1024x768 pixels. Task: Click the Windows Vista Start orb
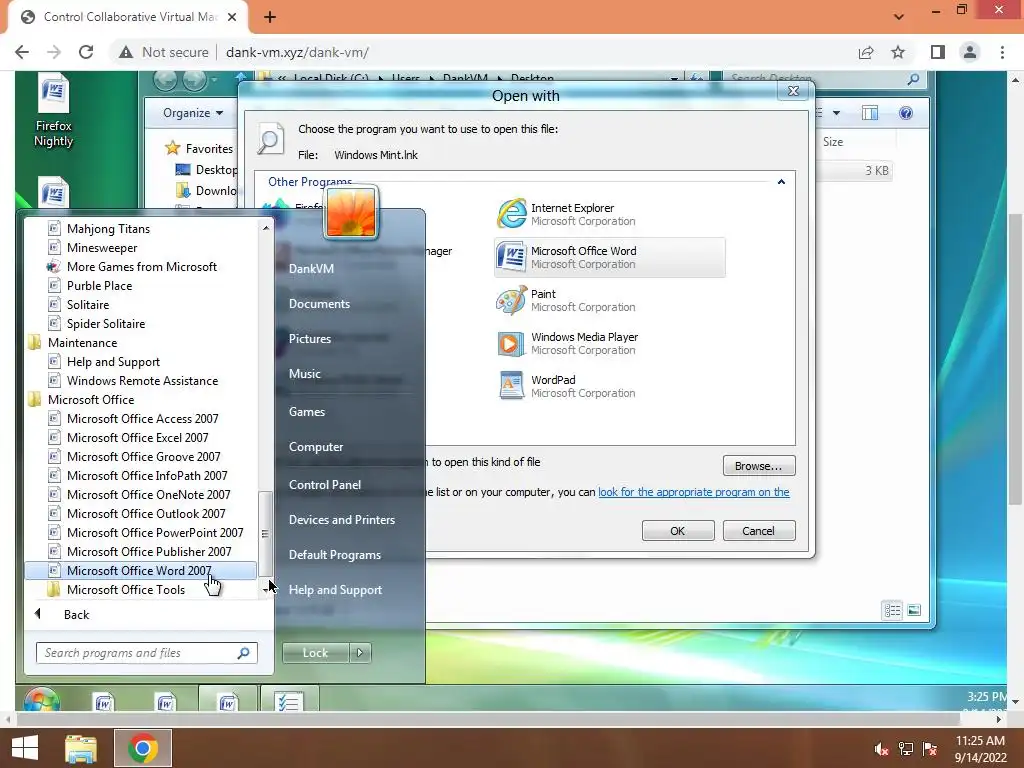[42, 700]
